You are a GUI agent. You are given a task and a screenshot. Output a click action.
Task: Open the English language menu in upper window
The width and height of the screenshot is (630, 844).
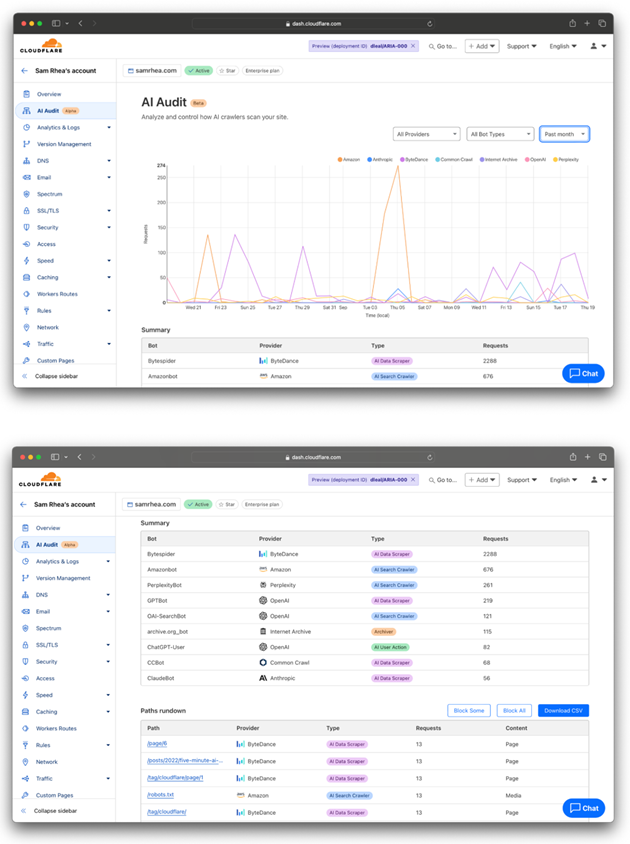[x=562, y=46]
